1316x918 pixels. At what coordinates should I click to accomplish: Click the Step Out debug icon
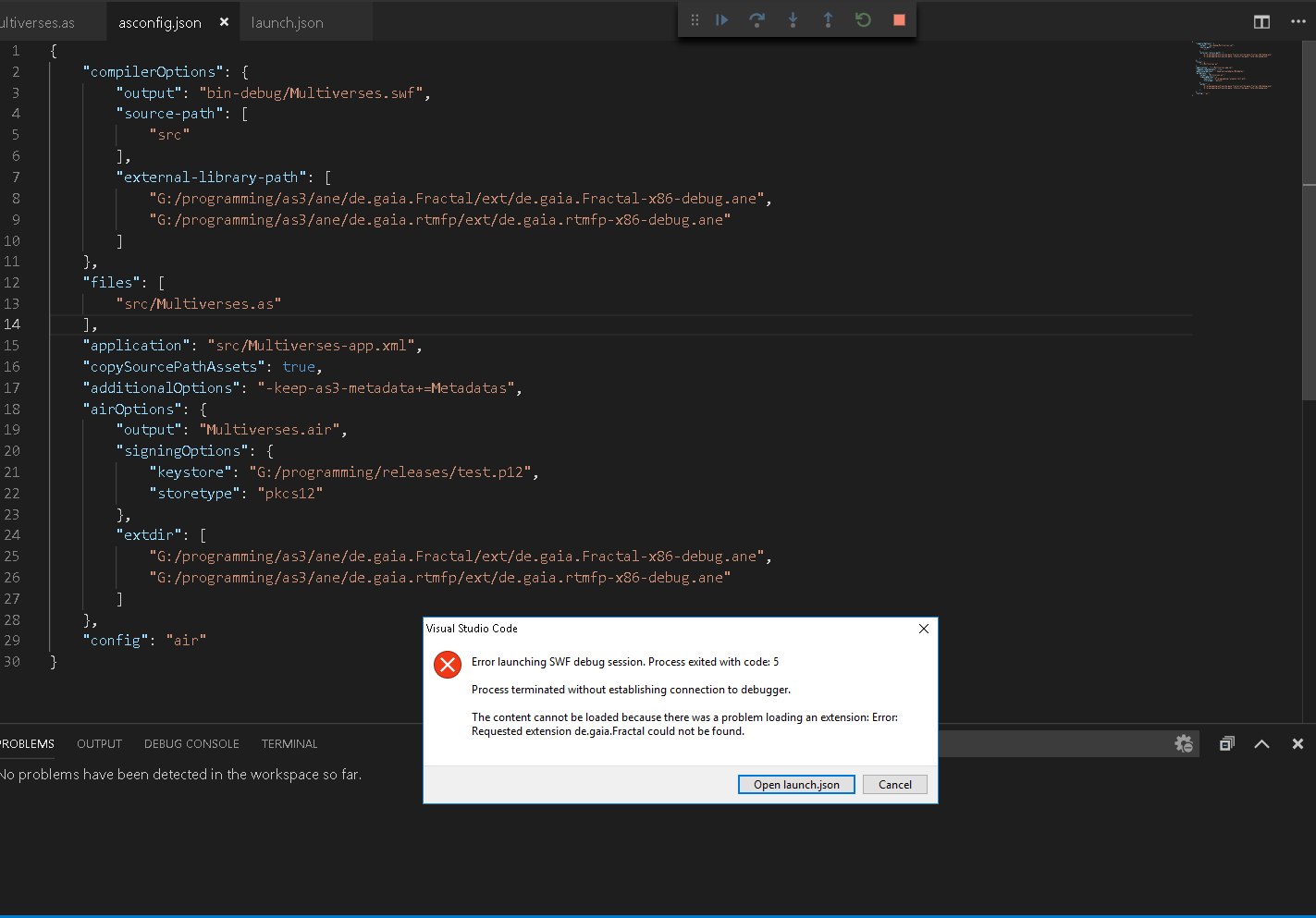828,19
